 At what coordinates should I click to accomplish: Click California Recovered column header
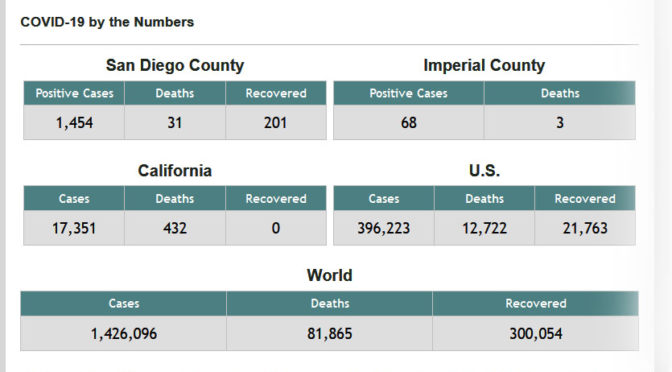[x=276, y=198]
